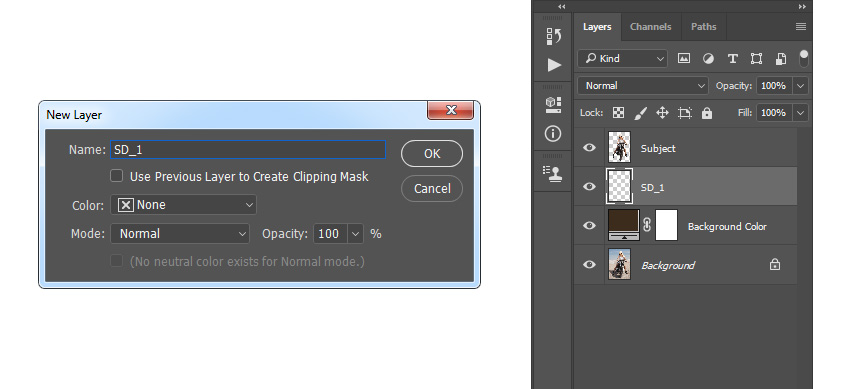This screenshot has width=850, height=389.
Task: Select the SD_1 layer name
Action: [x=652, y=187]
